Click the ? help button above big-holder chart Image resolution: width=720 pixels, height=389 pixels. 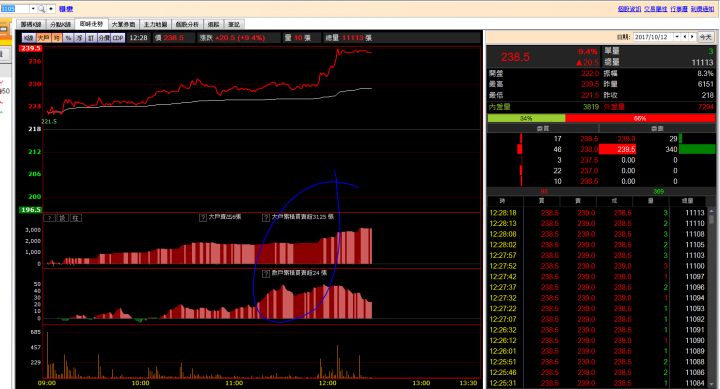click(x=50, y=218)
